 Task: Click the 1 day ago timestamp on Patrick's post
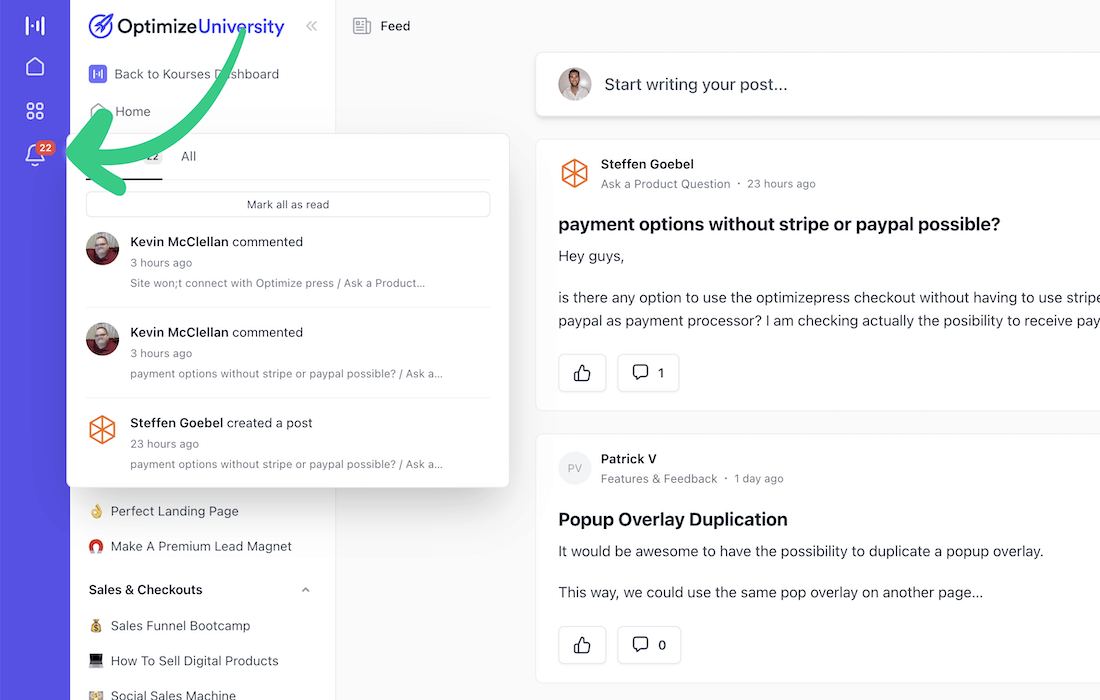[758, 478]
